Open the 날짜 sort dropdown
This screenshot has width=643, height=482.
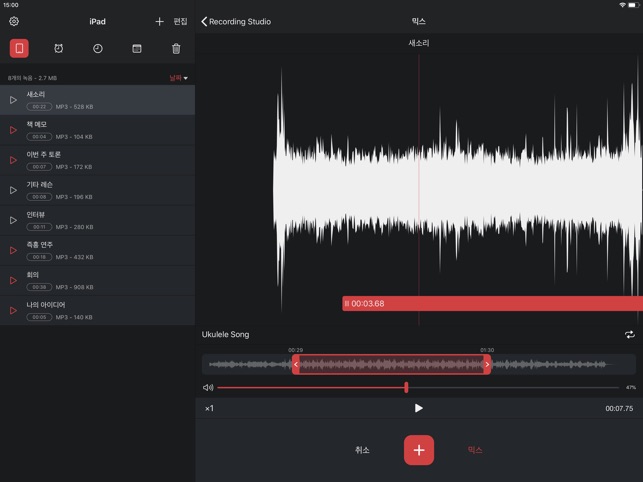(178, 78)
